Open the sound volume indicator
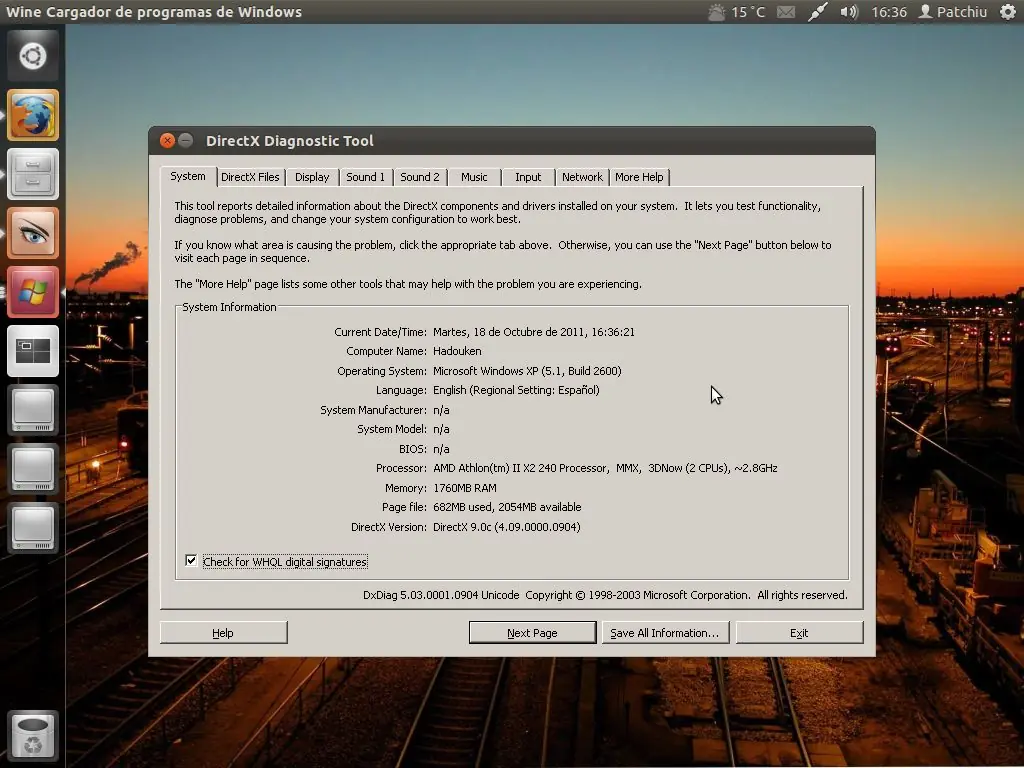Viewport: 1024px width, 768px height. point(849,12)
